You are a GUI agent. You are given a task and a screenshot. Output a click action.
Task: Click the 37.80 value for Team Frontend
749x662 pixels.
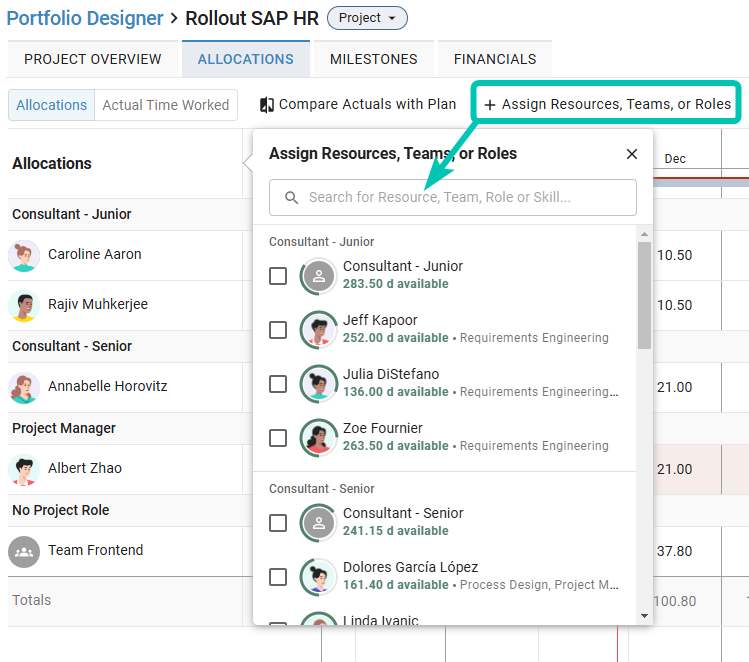point(674,551)
